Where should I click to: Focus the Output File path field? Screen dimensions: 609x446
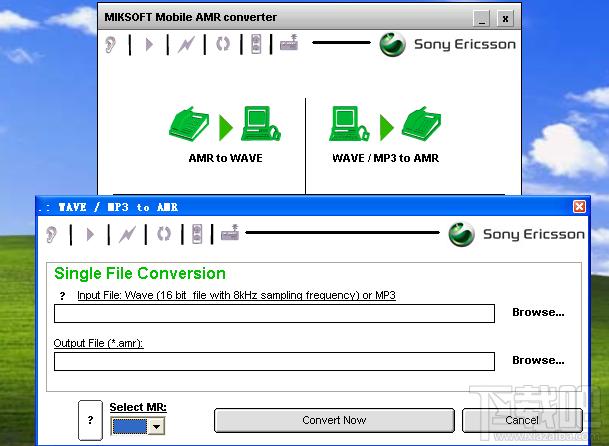pos(274,362)
